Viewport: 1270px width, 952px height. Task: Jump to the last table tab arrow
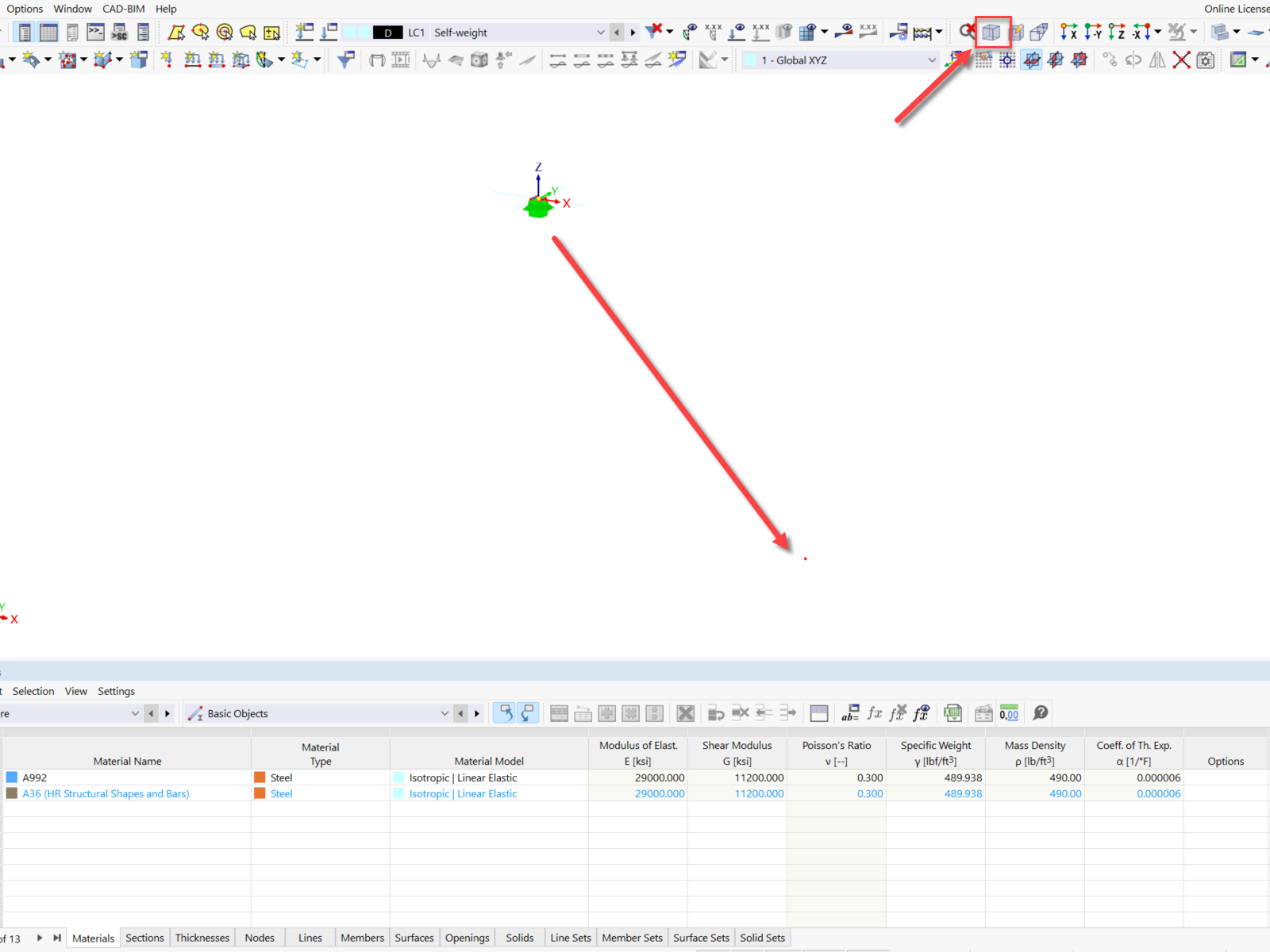pyautogui.click(x=57, y=938)
